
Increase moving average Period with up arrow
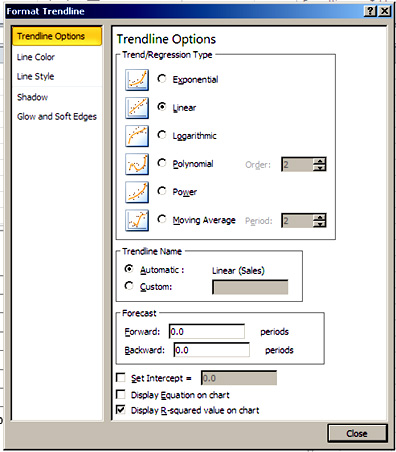[320, 217]
